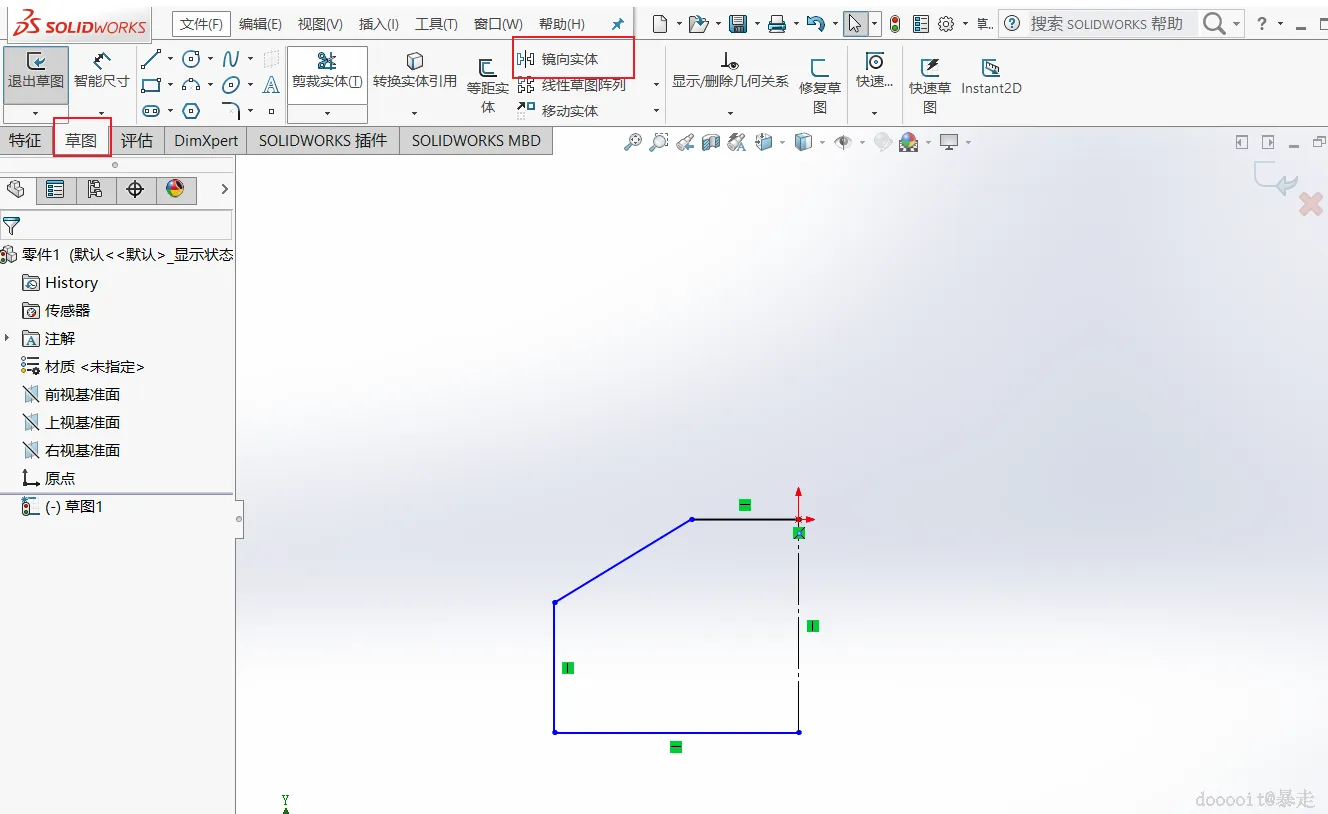Pick the sketch text (A) tool
1328x814 pixels.
pos(271,85)
